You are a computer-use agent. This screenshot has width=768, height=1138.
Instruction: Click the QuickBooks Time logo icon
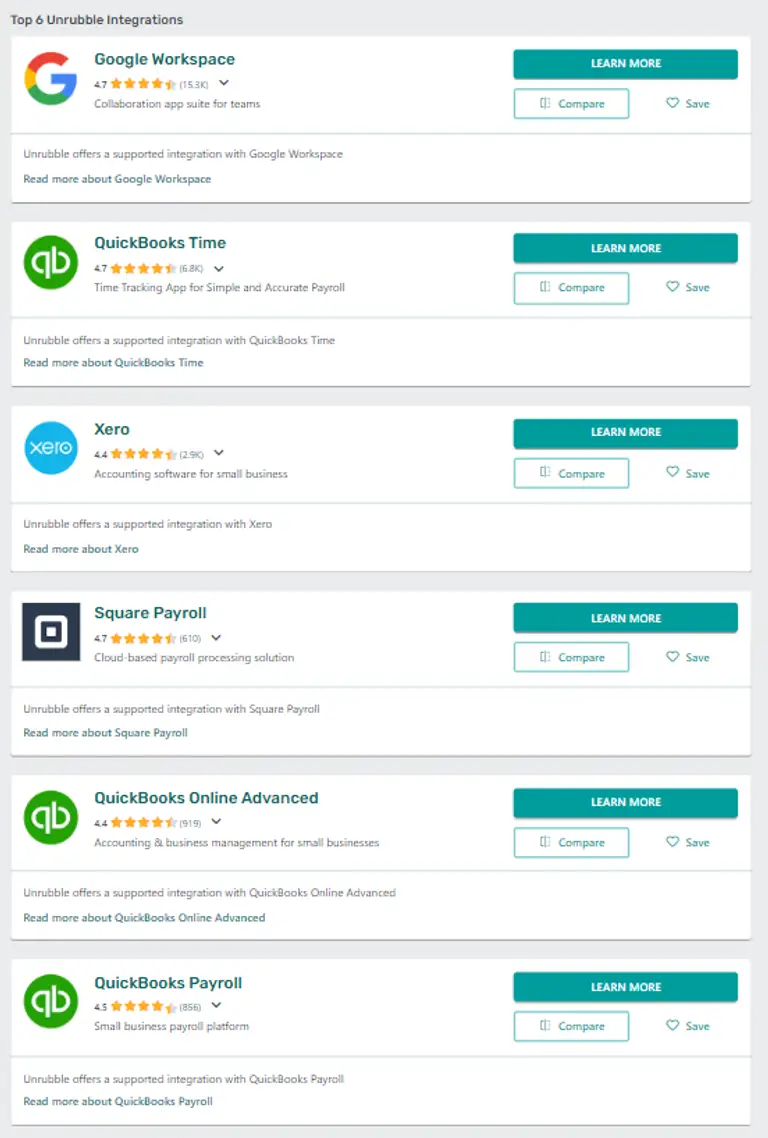50,262
